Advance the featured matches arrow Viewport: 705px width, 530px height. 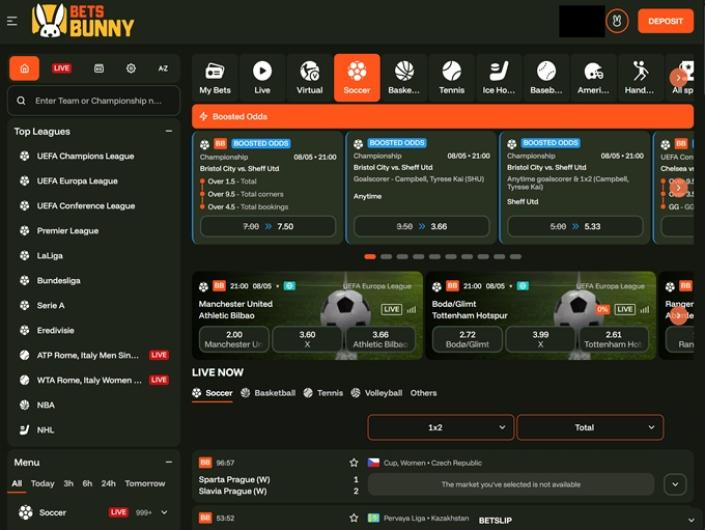(678, 316)
